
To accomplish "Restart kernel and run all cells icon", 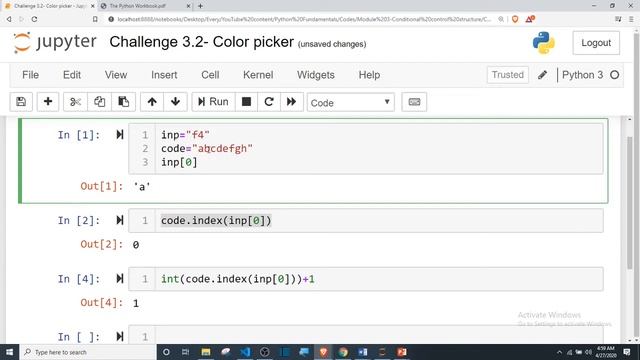I will (x=291, y=102).
